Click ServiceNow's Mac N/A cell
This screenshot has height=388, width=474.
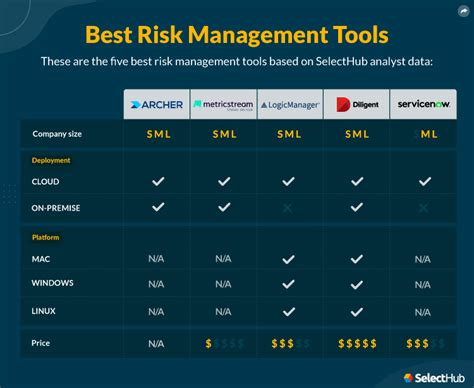423,259
